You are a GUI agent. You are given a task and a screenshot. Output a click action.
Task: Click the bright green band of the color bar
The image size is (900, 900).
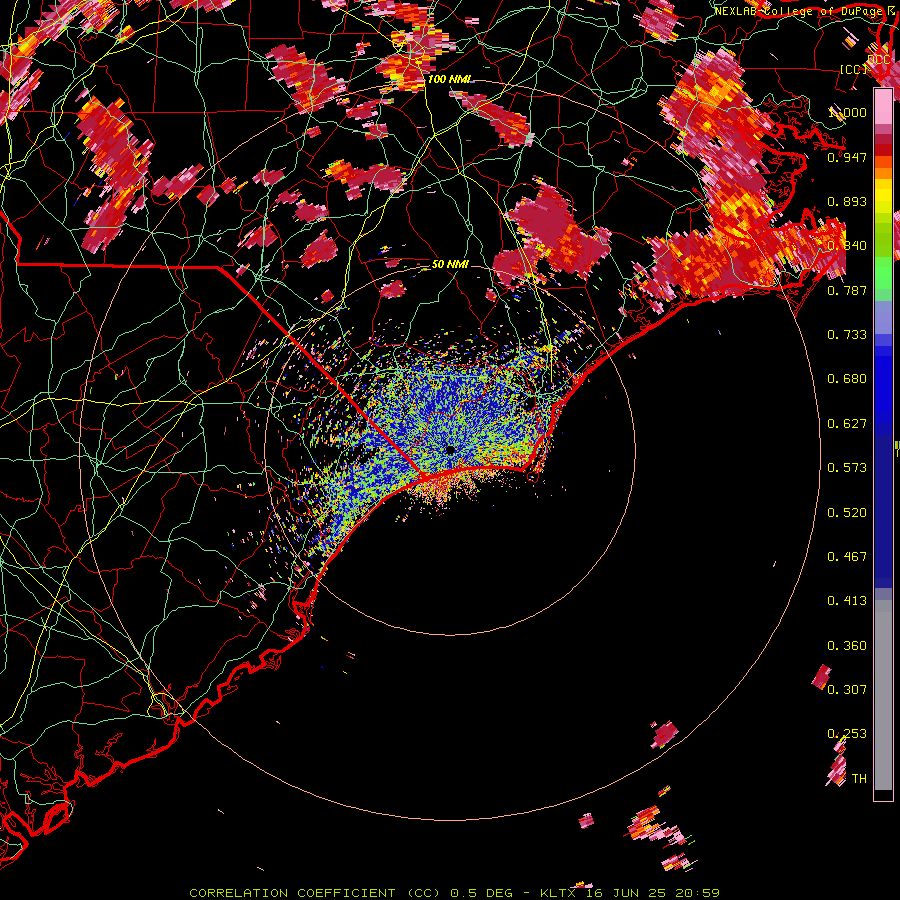click(883, 273)
